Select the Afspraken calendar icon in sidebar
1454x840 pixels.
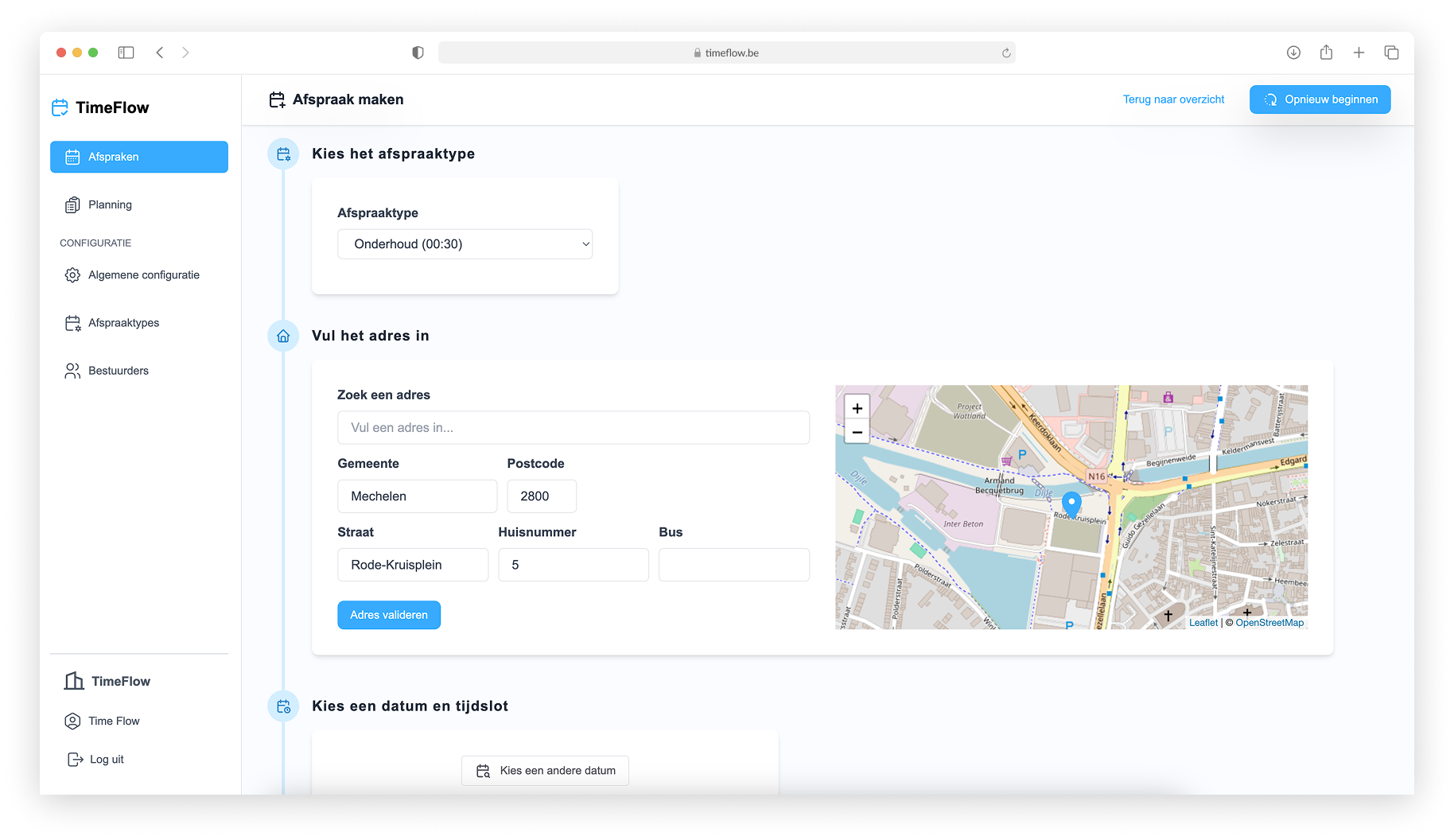(x=72, y=157)
